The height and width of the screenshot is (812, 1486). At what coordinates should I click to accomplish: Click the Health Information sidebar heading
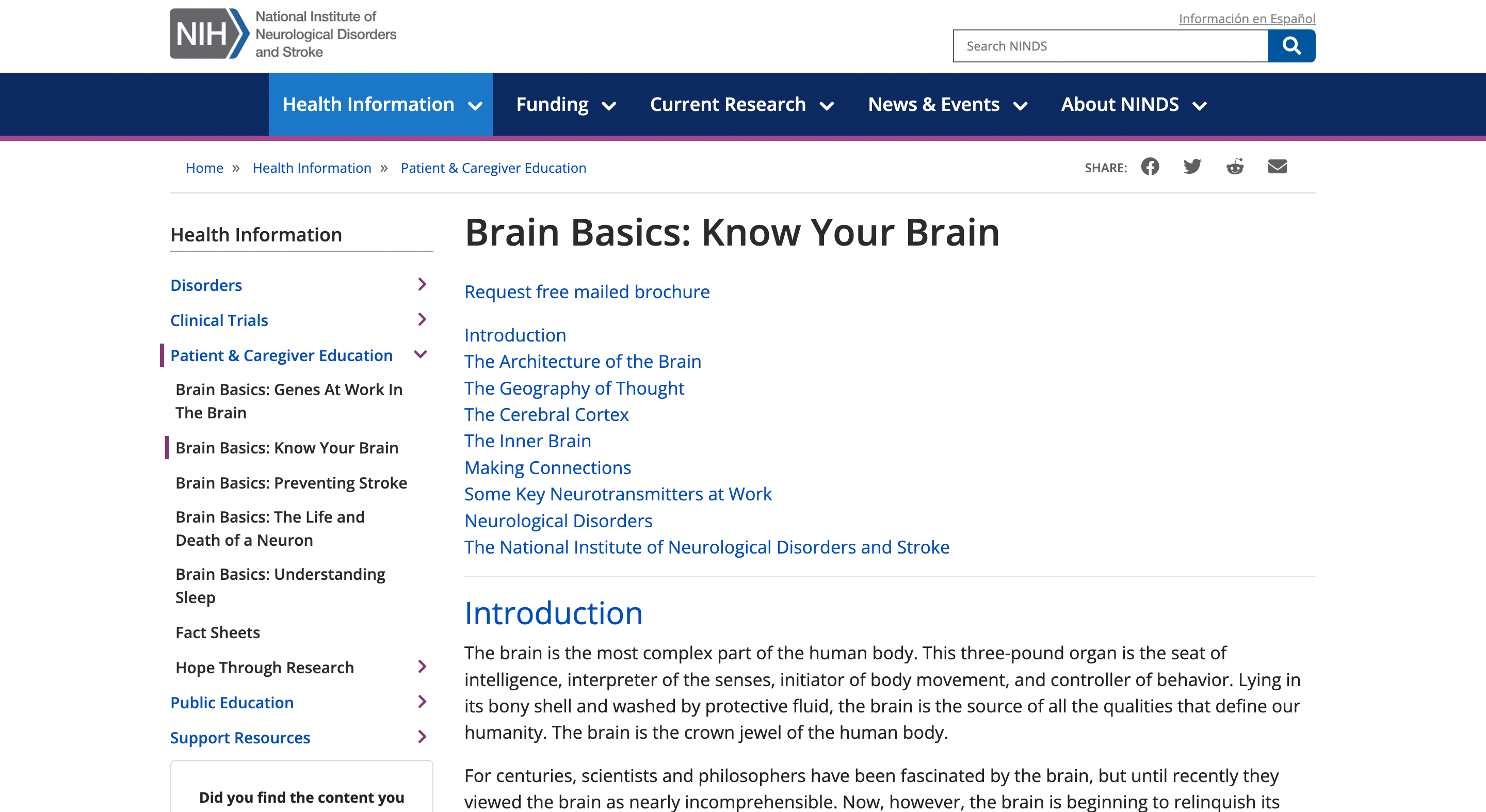tap(256, 235)
